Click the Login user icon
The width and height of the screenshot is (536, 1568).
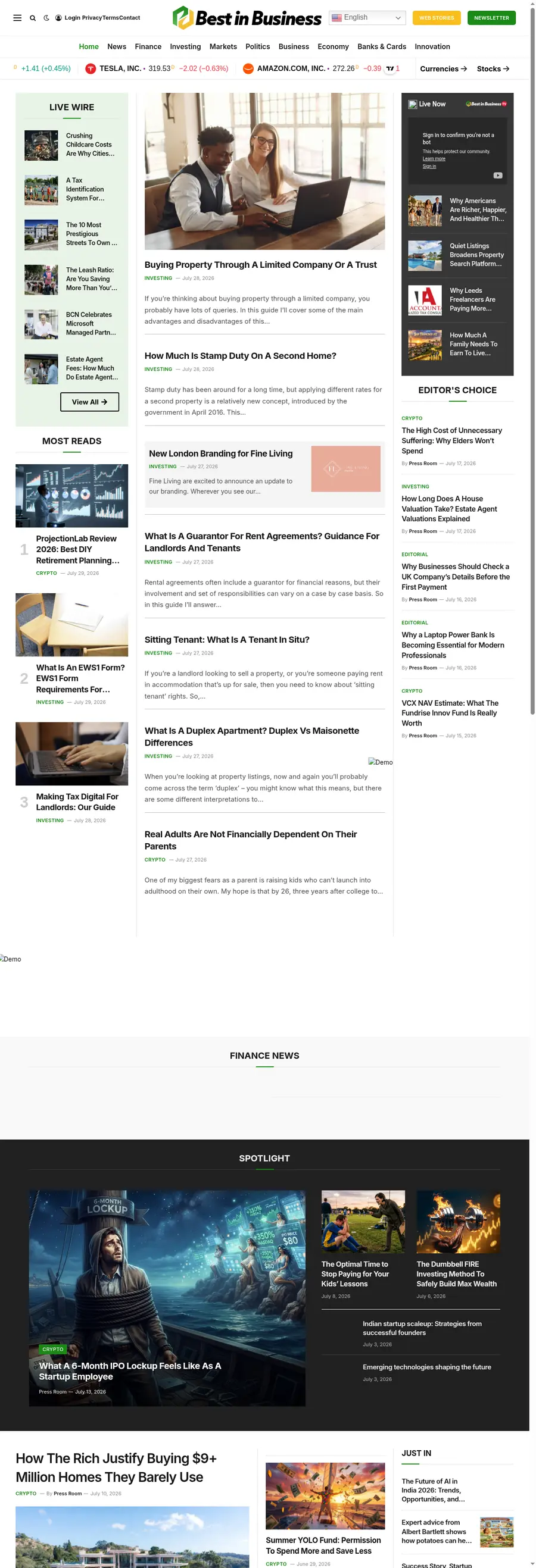[x=58, y=18]
